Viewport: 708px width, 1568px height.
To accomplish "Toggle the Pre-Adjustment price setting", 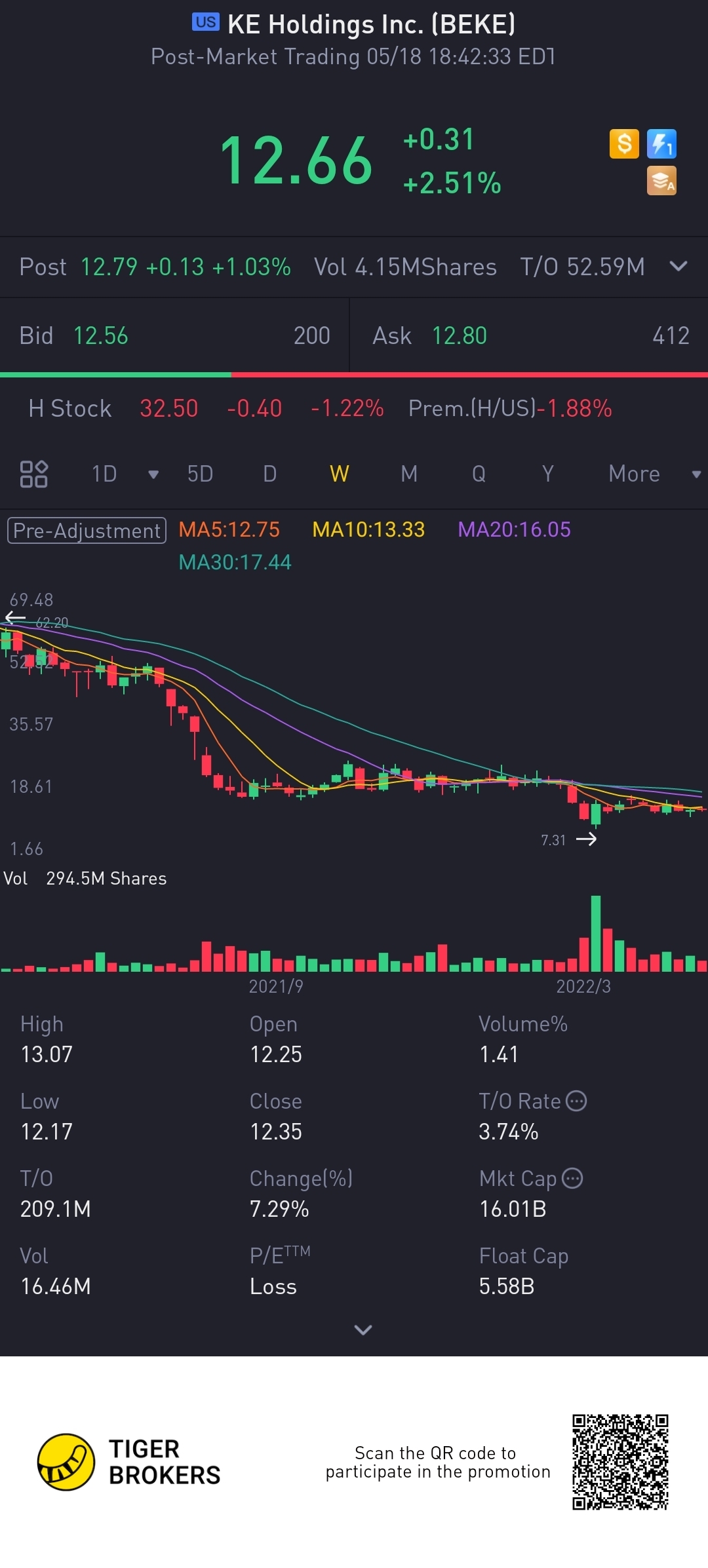I will (87, 530).
